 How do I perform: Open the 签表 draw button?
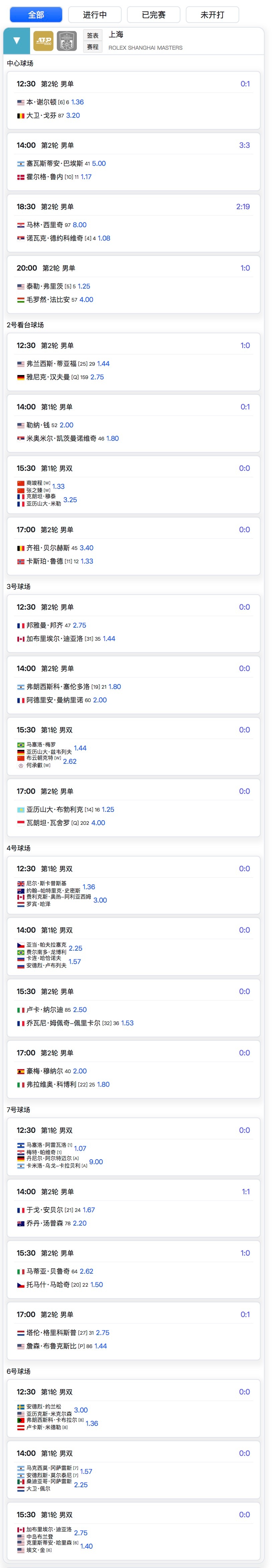[x=93, y=36]
